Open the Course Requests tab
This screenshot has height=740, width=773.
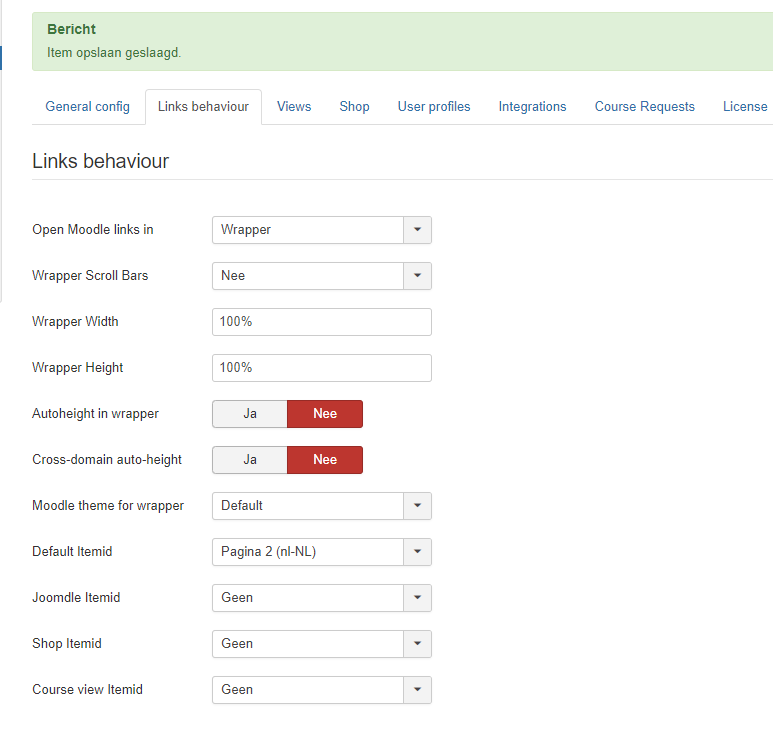(x=644, y=107)
